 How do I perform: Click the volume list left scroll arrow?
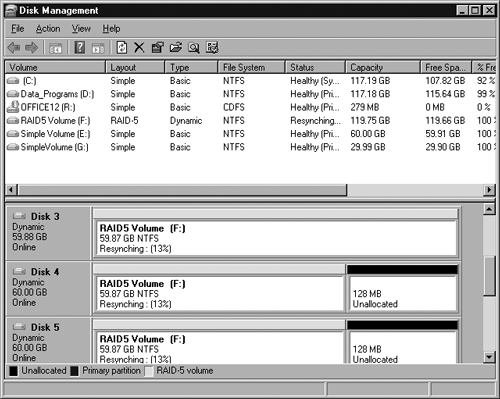coord(11,190)
